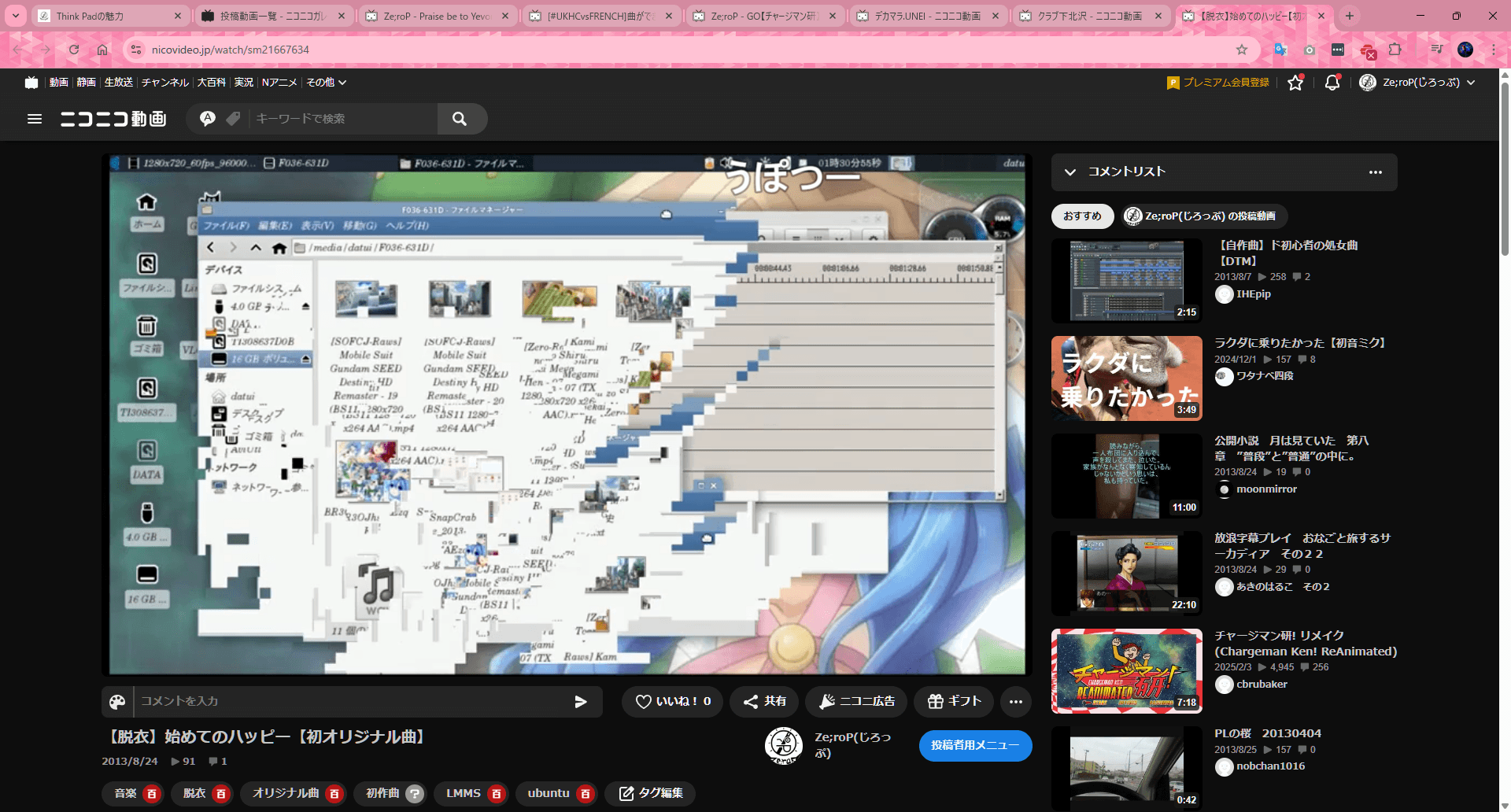Open the notification bell
Viewport: 1511px width, 812px height.
pos(1332,82)
